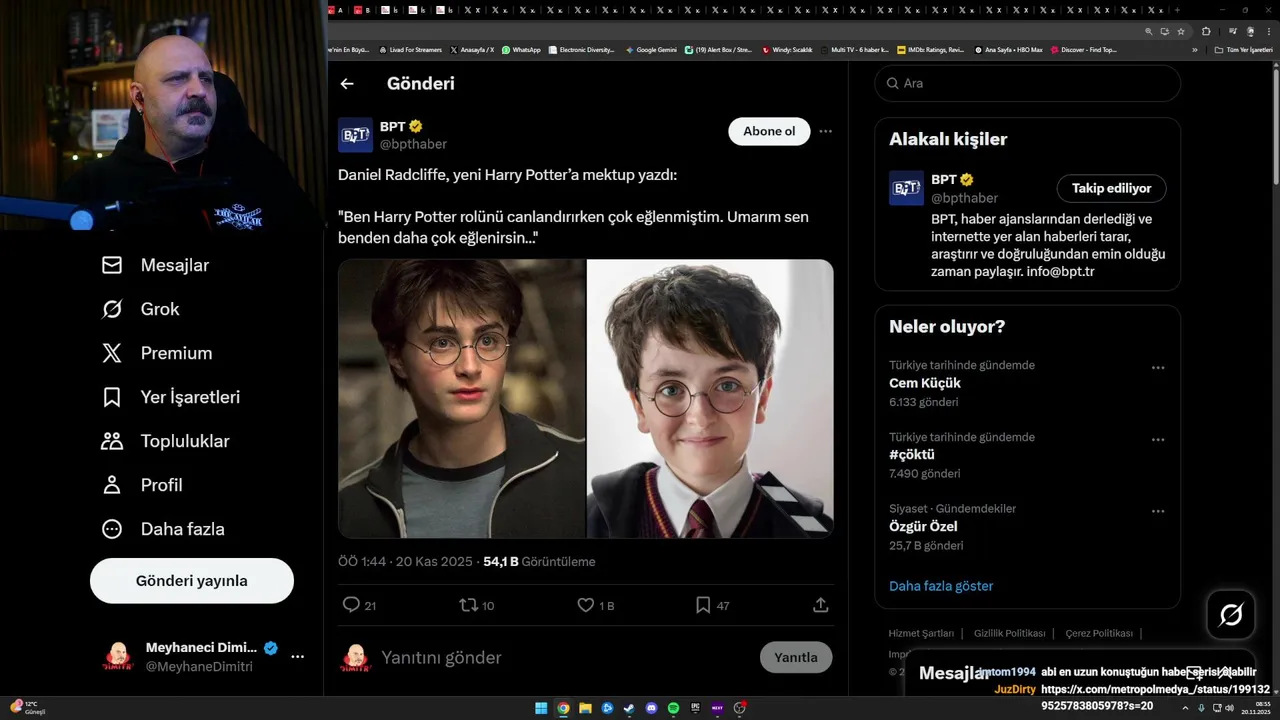1280x720 pixels.
Task: Open Daha fazla in the sidebar
Action: [x=162, y=529]
